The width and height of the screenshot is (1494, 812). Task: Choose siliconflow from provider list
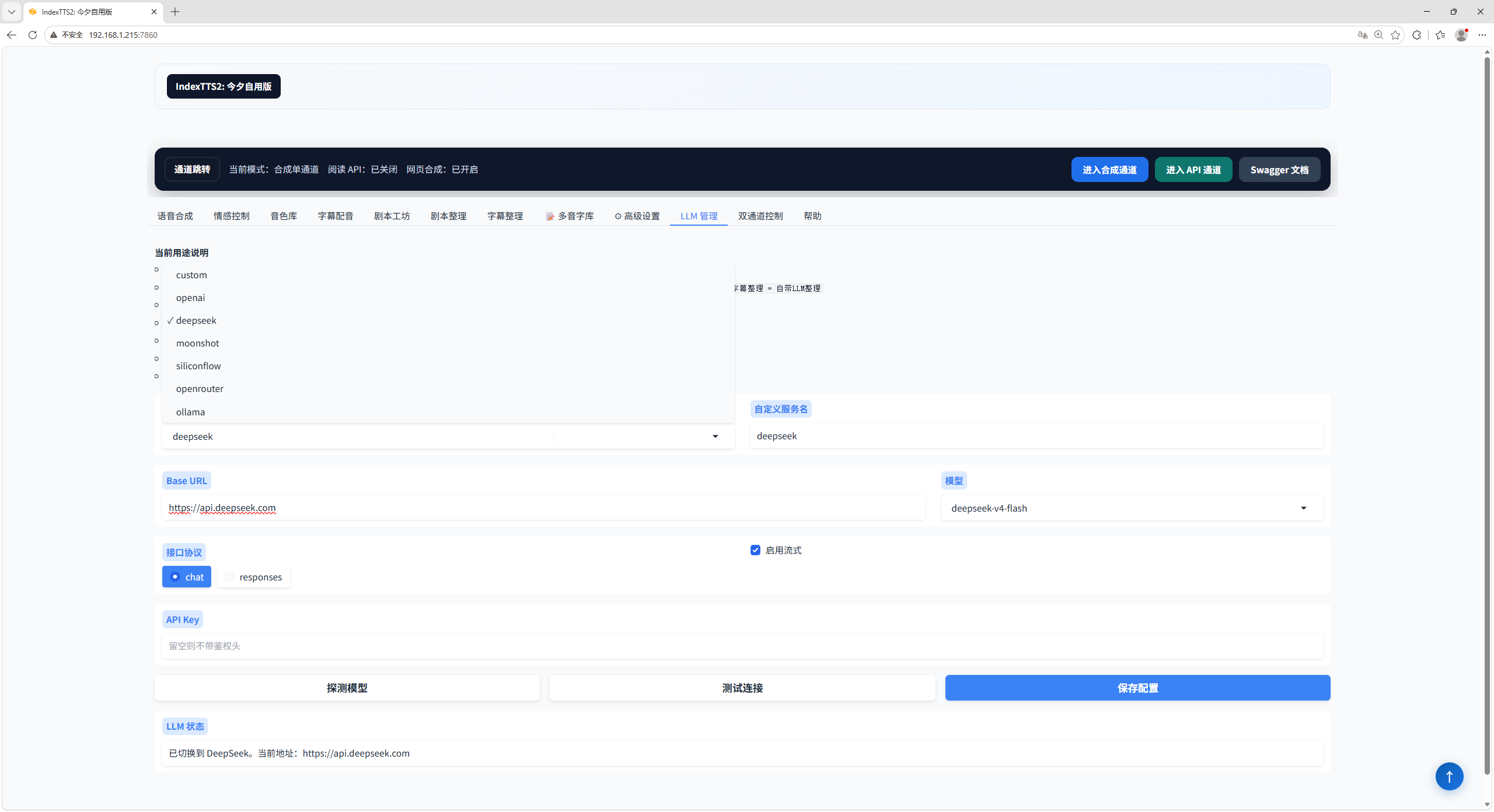448,366
